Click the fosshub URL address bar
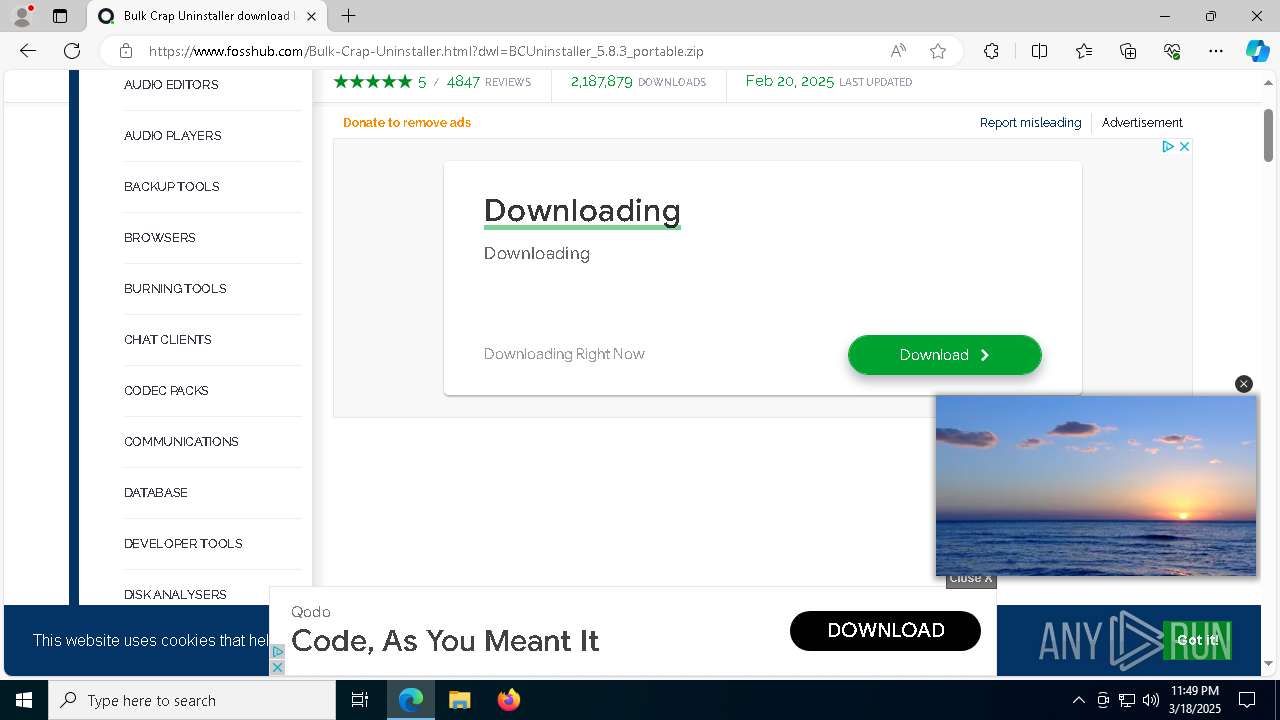Screen dimensions: 1280x720 [x=426, y=51]
